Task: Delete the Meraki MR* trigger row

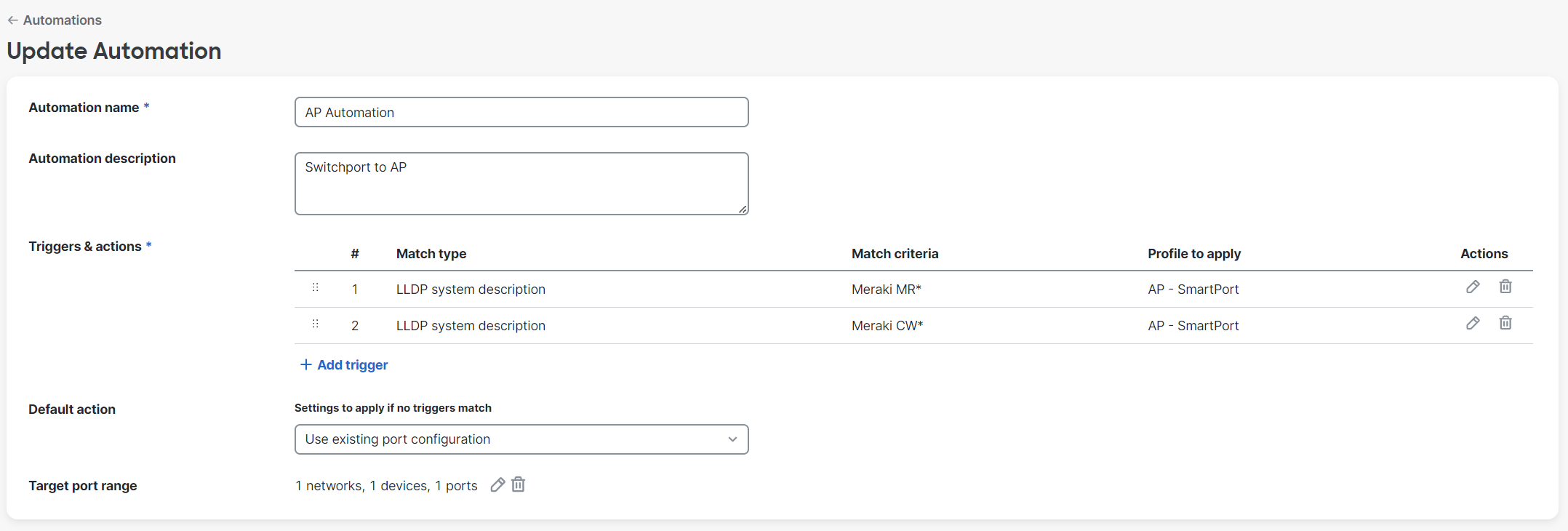Action: (x=1505, y=287)
